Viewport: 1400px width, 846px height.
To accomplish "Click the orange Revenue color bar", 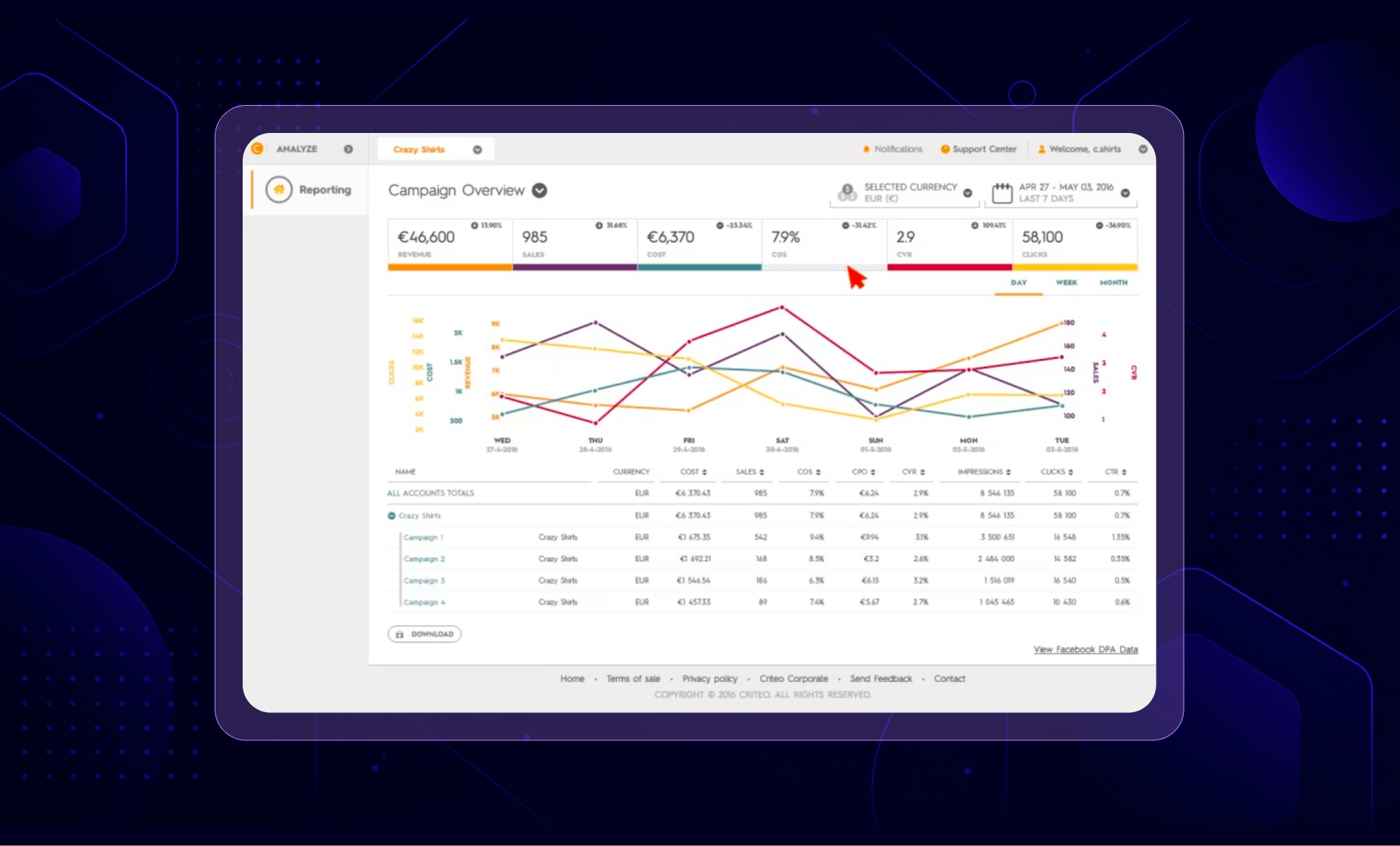I will tap(450, 267).
